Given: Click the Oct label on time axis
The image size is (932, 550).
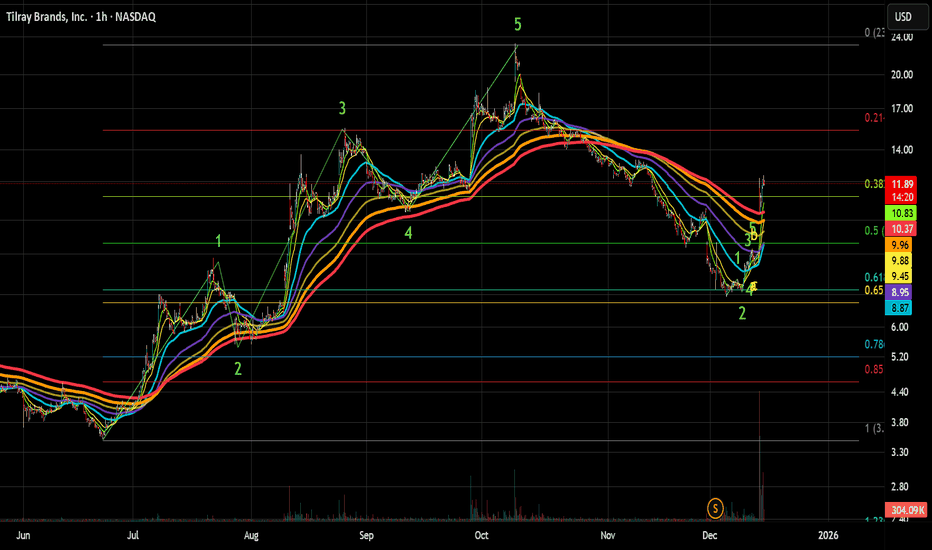Looking at the screenshot, I should [x=481, y=535].
